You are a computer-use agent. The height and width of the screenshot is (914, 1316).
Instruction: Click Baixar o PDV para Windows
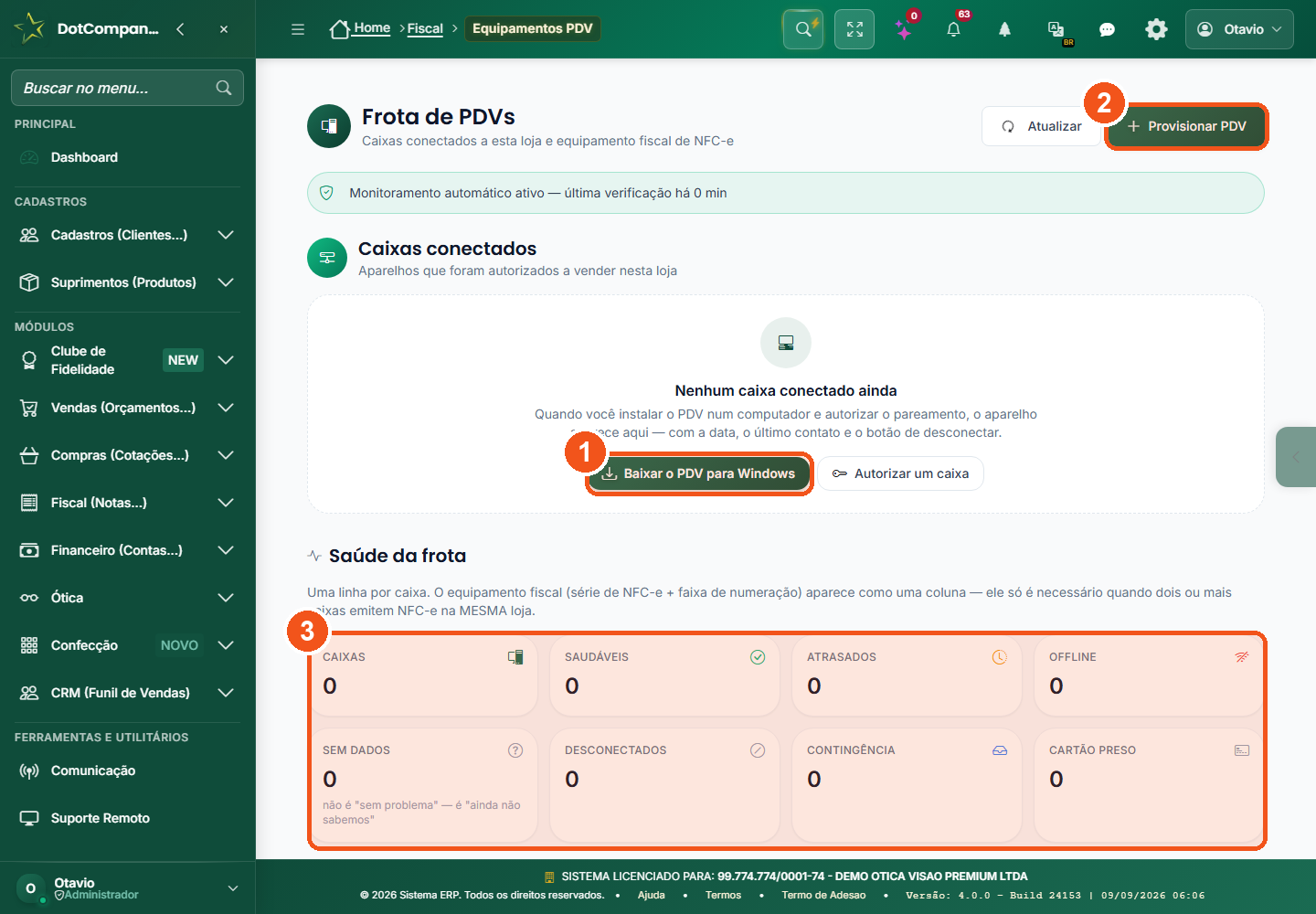click(x=699, y=473)
